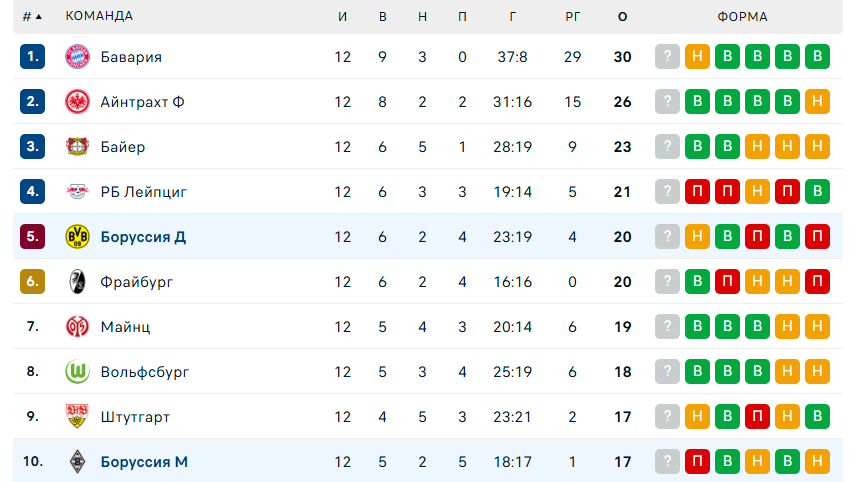Click Bavaria's orange Н form badge
This screenshot has height=482, width=857.
(x=697, y=57)
